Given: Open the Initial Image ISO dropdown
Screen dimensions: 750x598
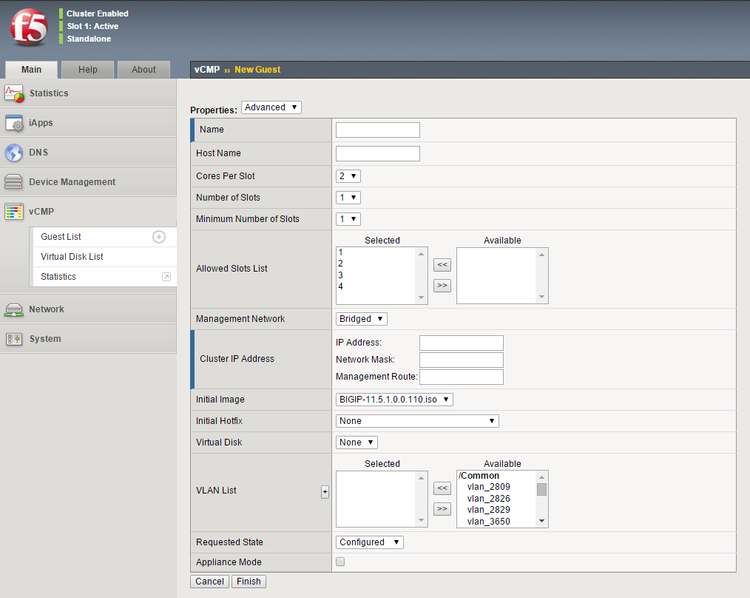Looking at the screenshot, I should [395, 399].
